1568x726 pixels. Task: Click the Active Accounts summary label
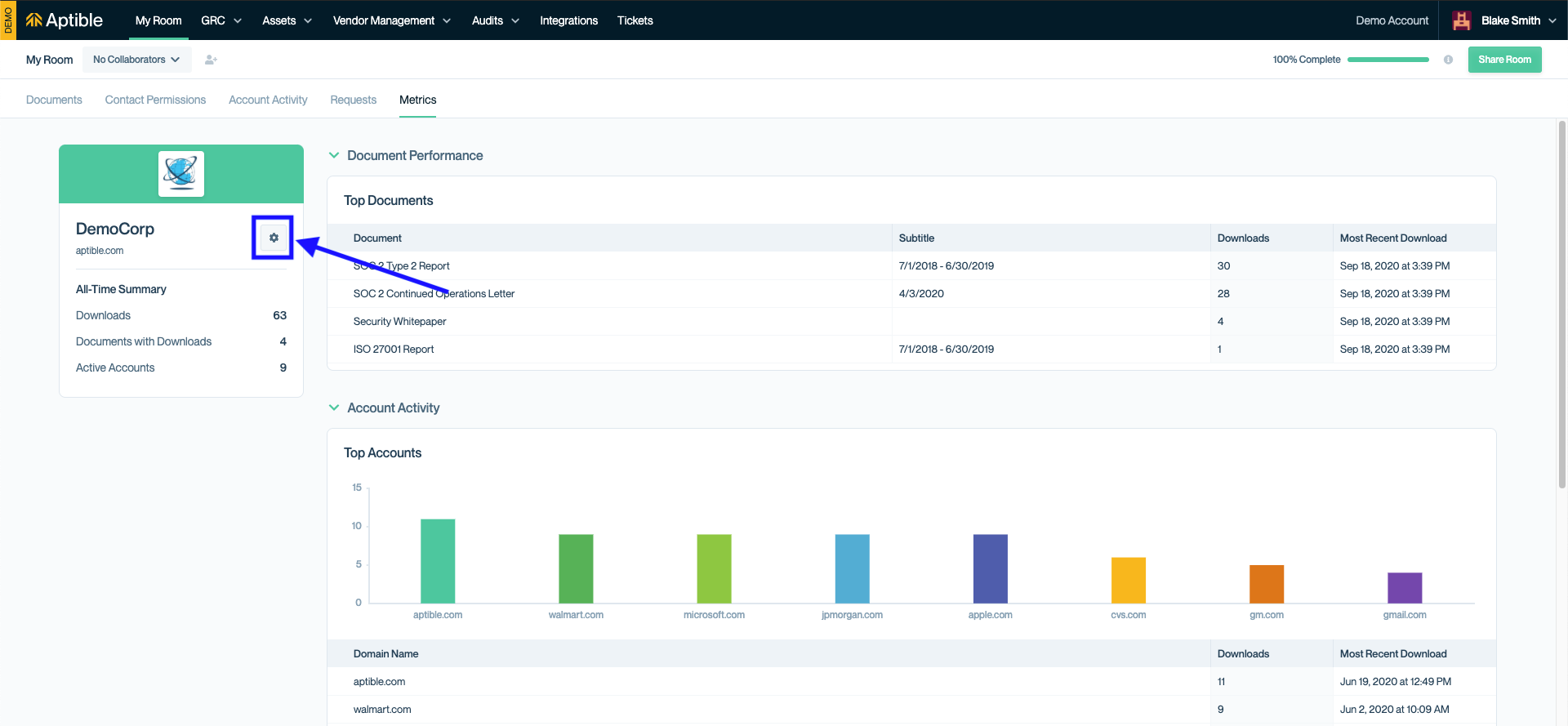115,367
